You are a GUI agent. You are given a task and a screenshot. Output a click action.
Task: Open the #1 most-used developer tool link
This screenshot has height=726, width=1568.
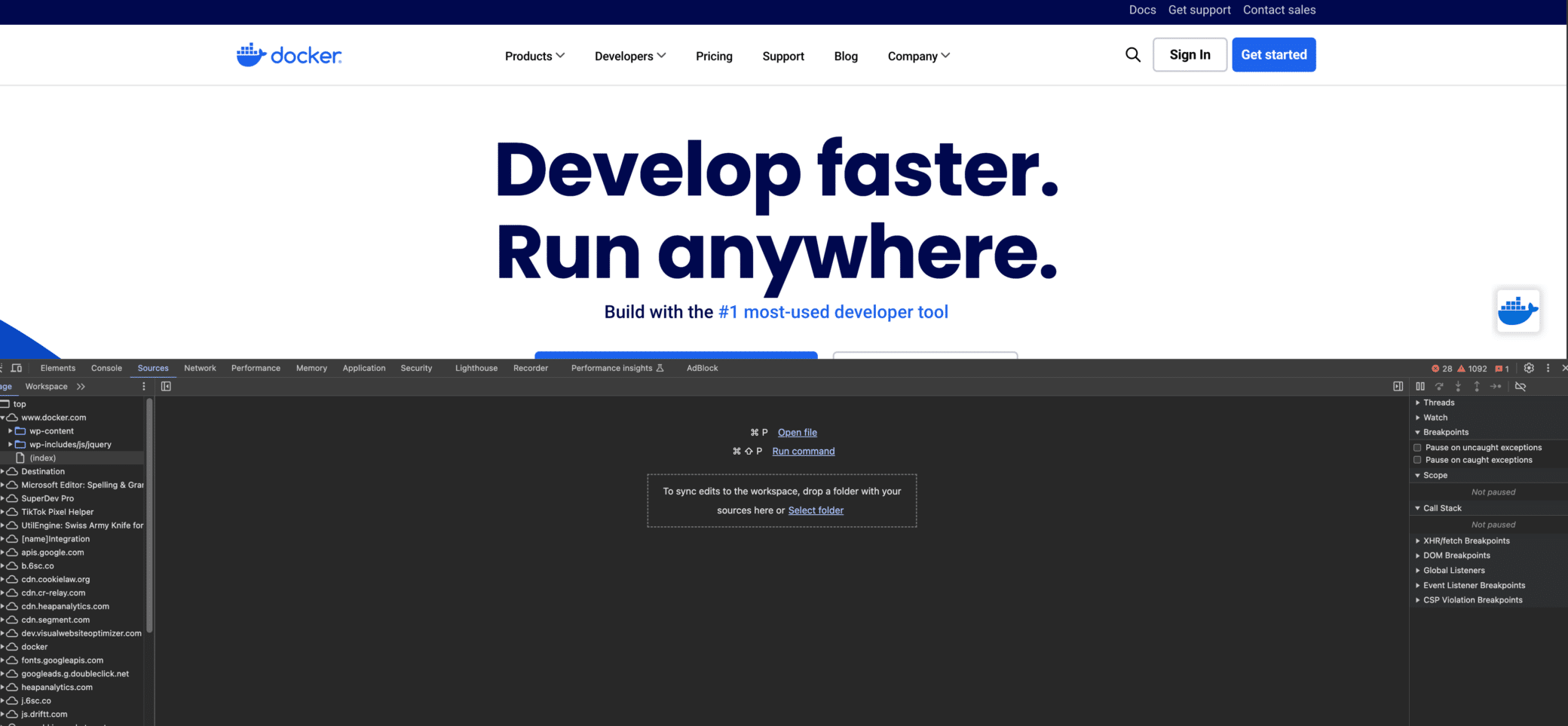click(x=833, y=312)
